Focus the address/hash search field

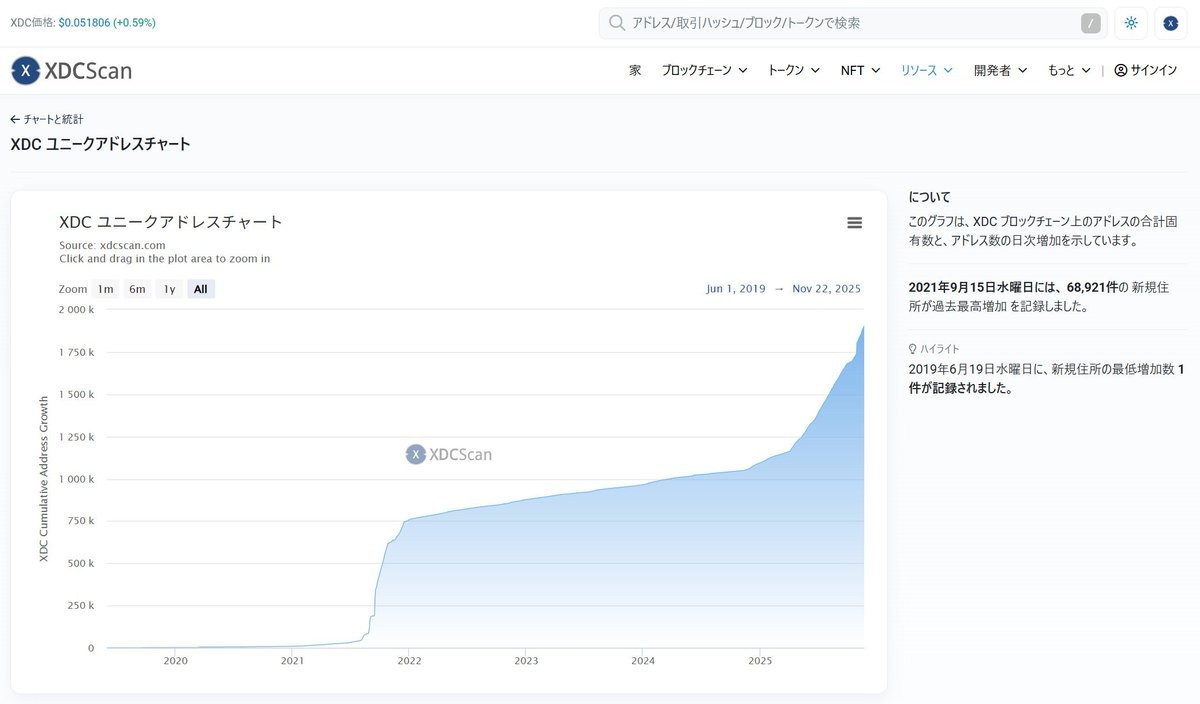[x=852, y=23]
